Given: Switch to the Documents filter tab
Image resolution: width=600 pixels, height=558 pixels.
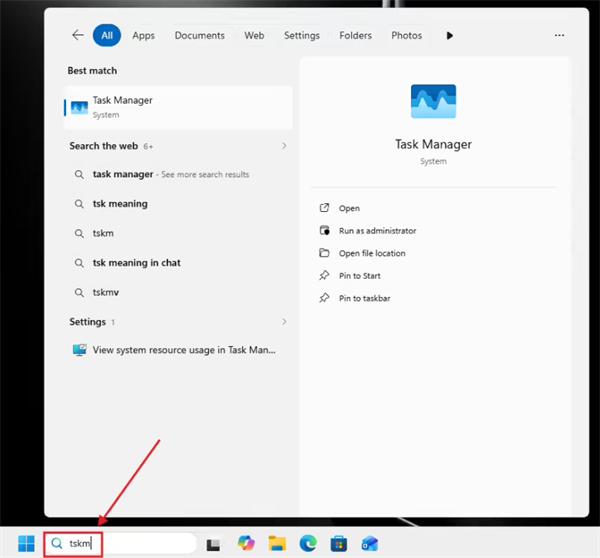Looking at the screenshot, I should (x=199, y=36).
